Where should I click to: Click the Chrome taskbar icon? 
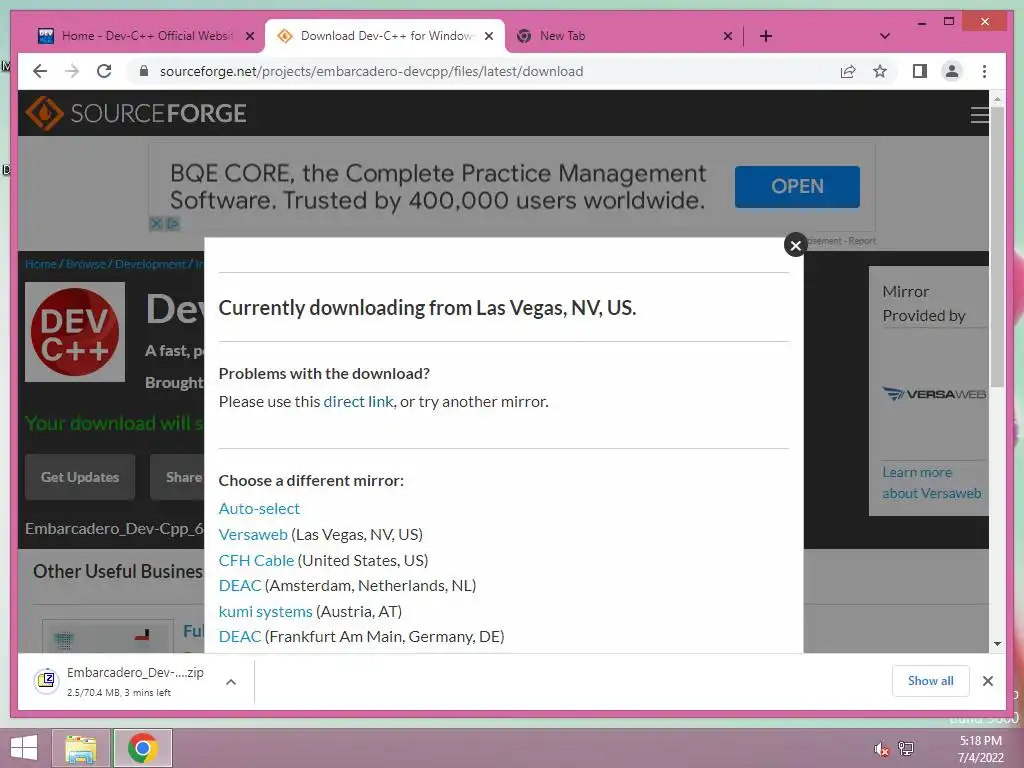pos(142,749)
